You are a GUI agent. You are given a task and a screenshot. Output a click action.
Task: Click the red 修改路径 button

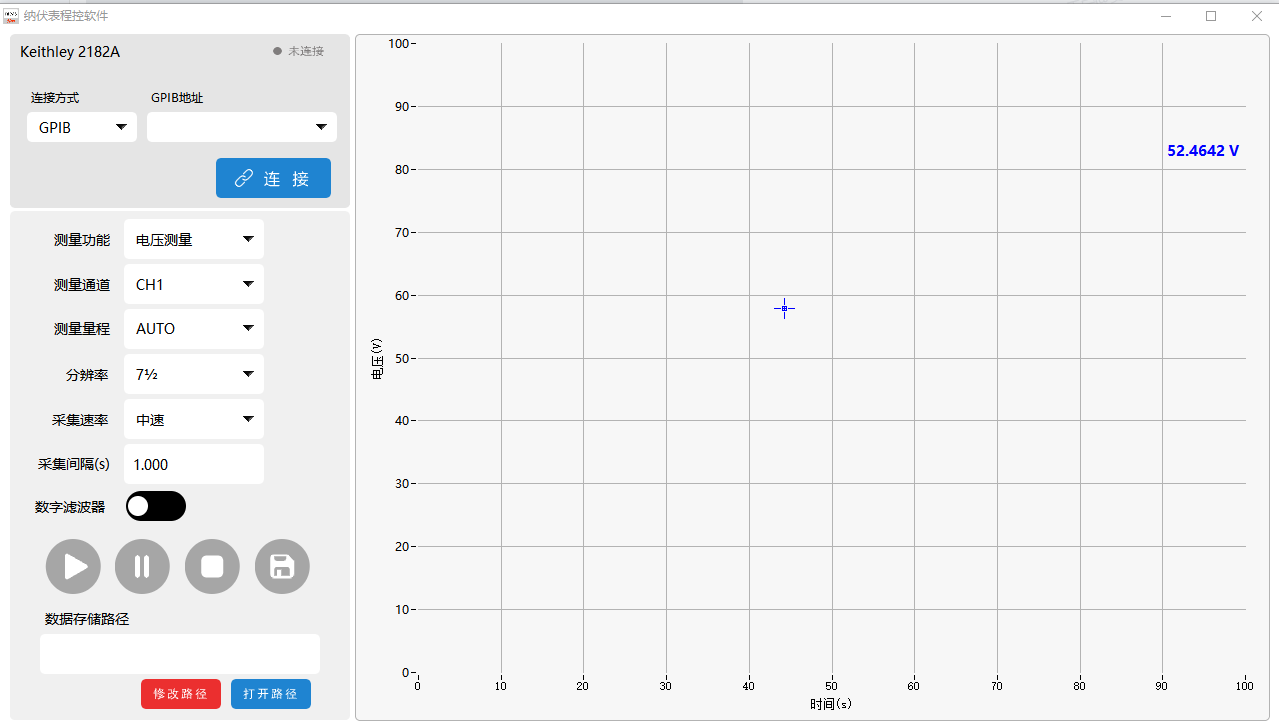181,694
